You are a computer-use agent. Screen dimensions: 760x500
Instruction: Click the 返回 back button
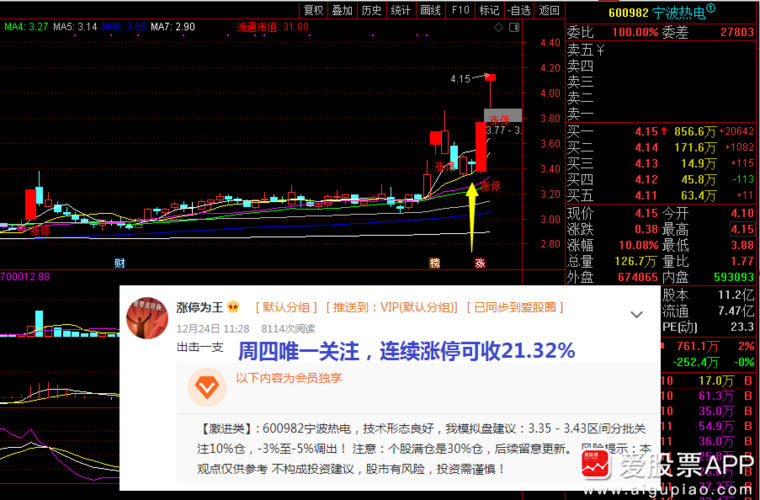pos(549,10)
